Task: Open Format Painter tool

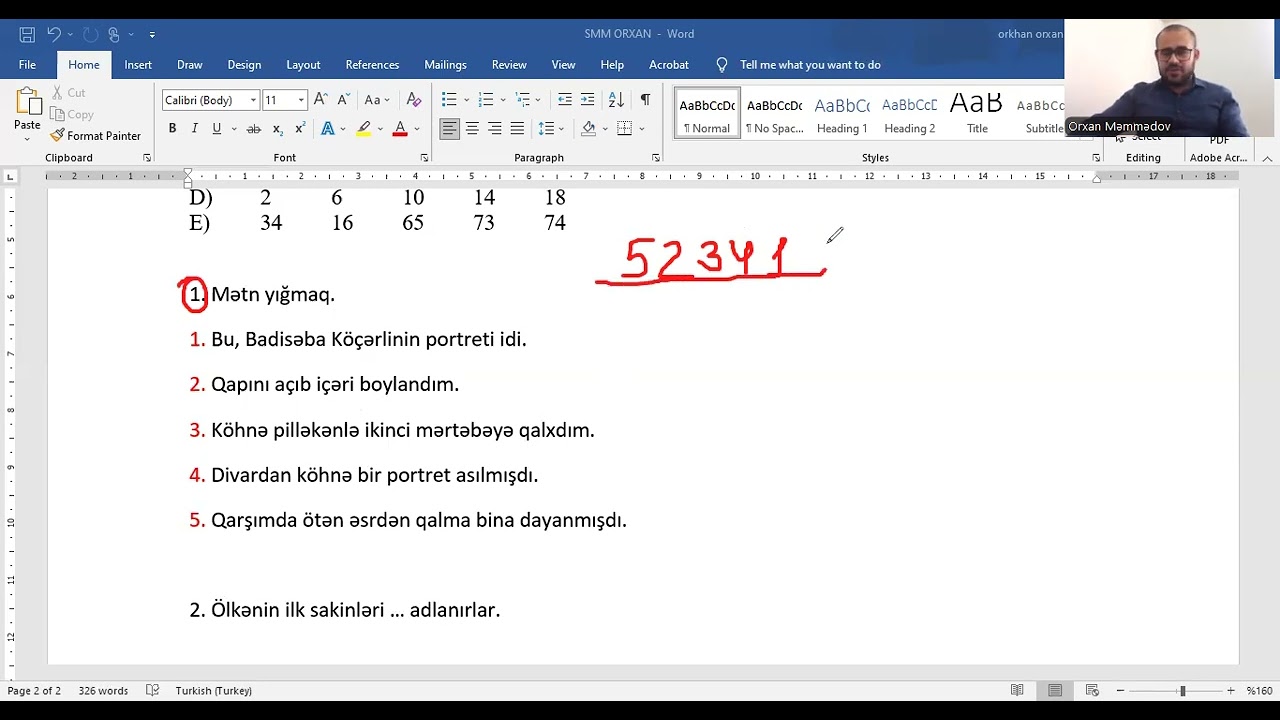Action: click(96, 136)
